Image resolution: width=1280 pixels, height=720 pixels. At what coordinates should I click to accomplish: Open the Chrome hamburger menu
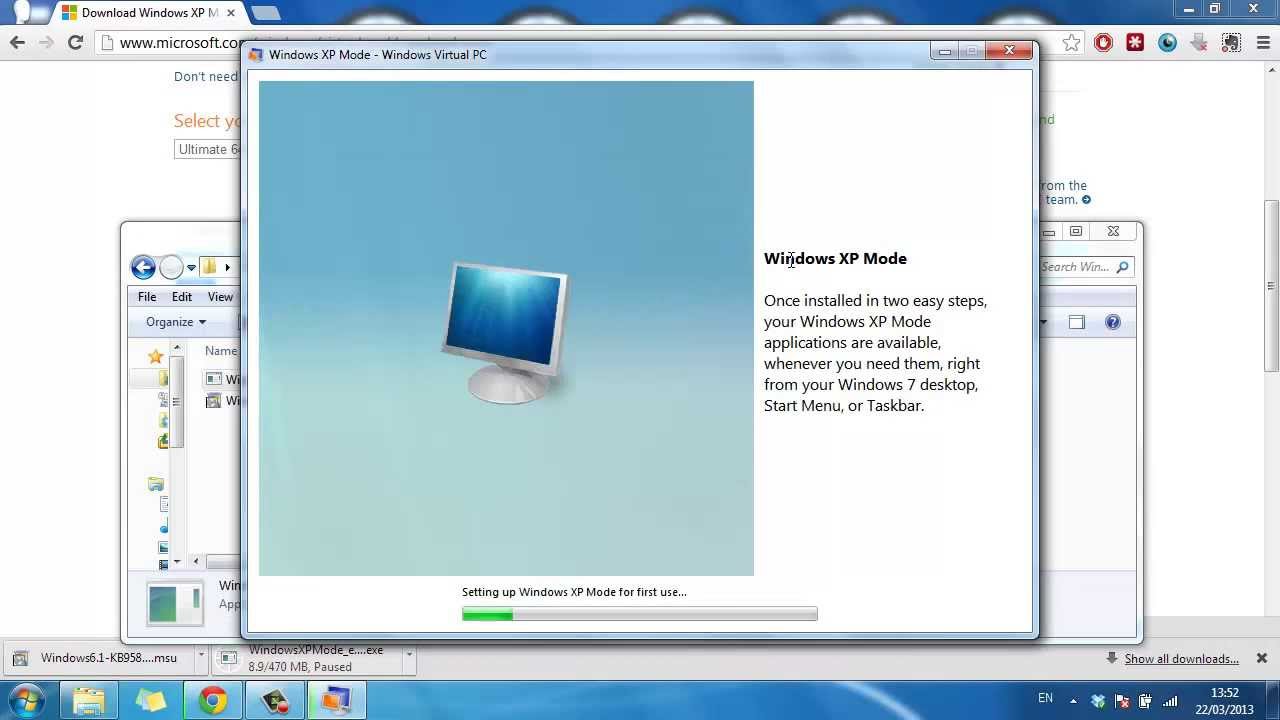click(x=1261, y=43)
